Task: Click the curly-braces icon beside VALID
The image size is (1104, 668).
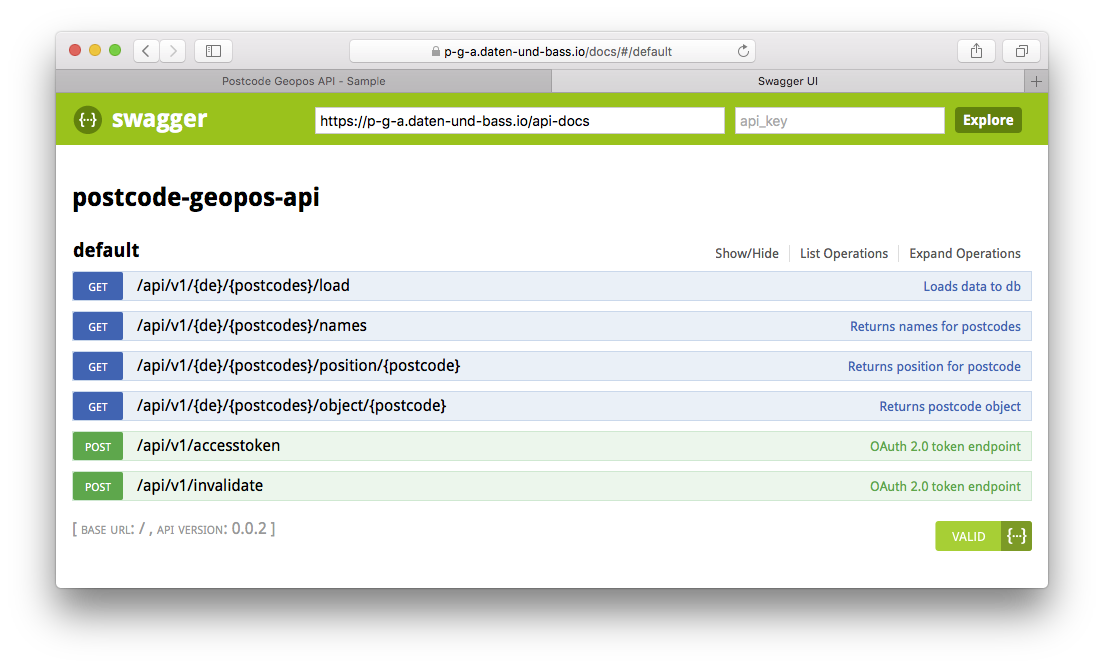Action: pyautogui.click(x=1016, y=536)
